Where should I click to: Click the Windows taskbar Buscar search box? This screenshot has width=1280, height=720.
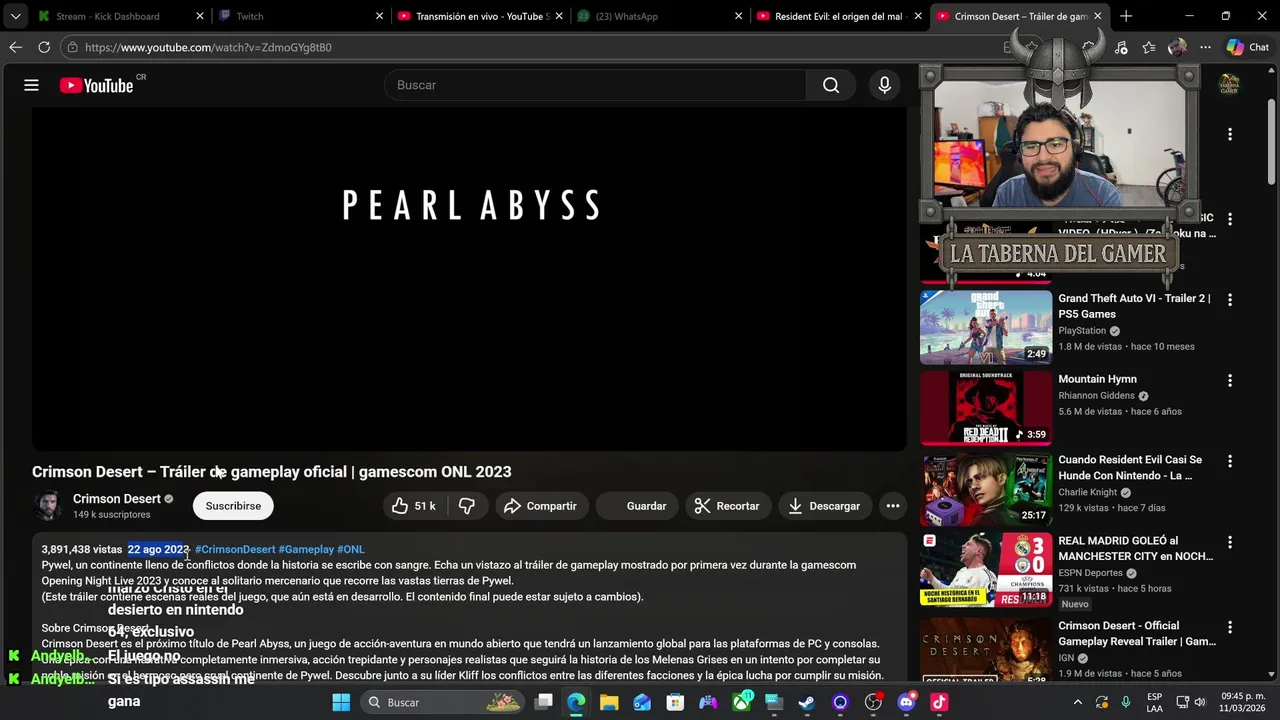tap(443, 702)
